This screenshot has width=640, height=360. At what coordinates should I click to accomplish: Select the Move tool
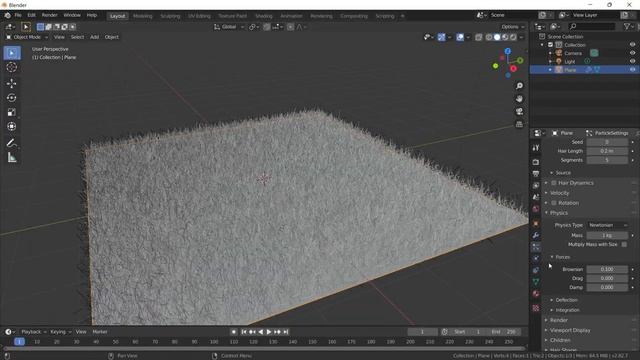pyautogui.click(x=12, y=84)
